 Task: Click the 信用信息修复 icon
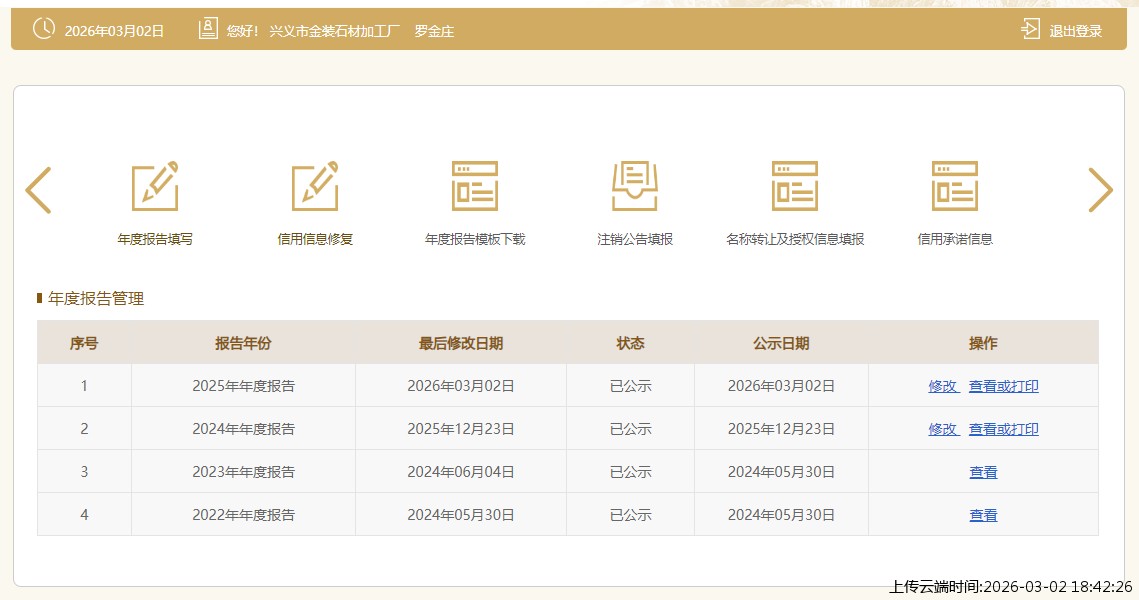[x=315, y=186]
